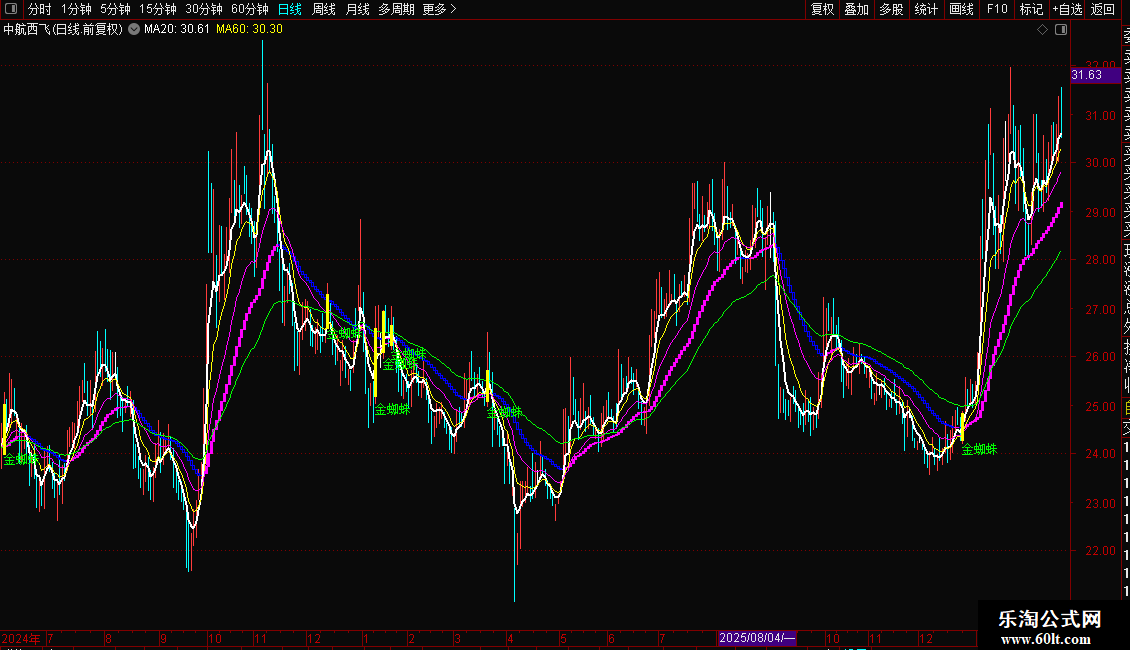Image resolution: width=1130 pixels, height=650 pixels.
Task: Click the MA20: 30.61 indicator value
Action: (177, 29)
